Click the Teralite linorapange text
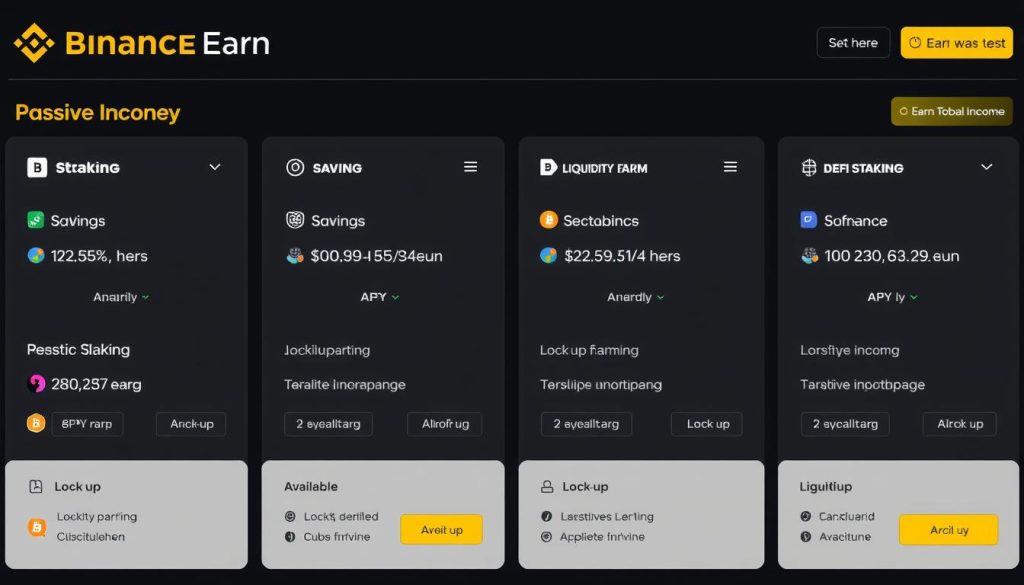 [x=345, y=385]
